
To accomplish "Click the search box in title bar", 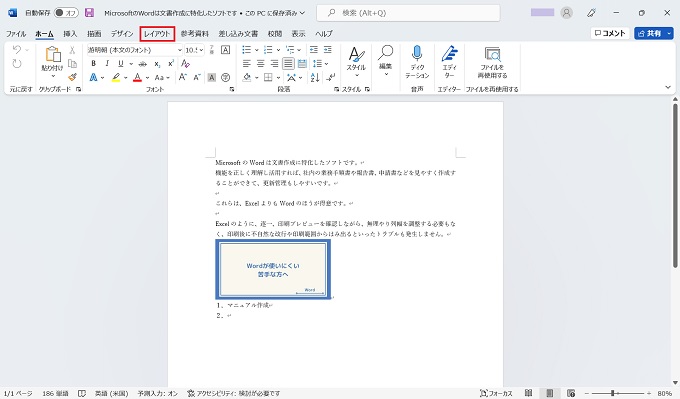I will [x=408, y=13].
